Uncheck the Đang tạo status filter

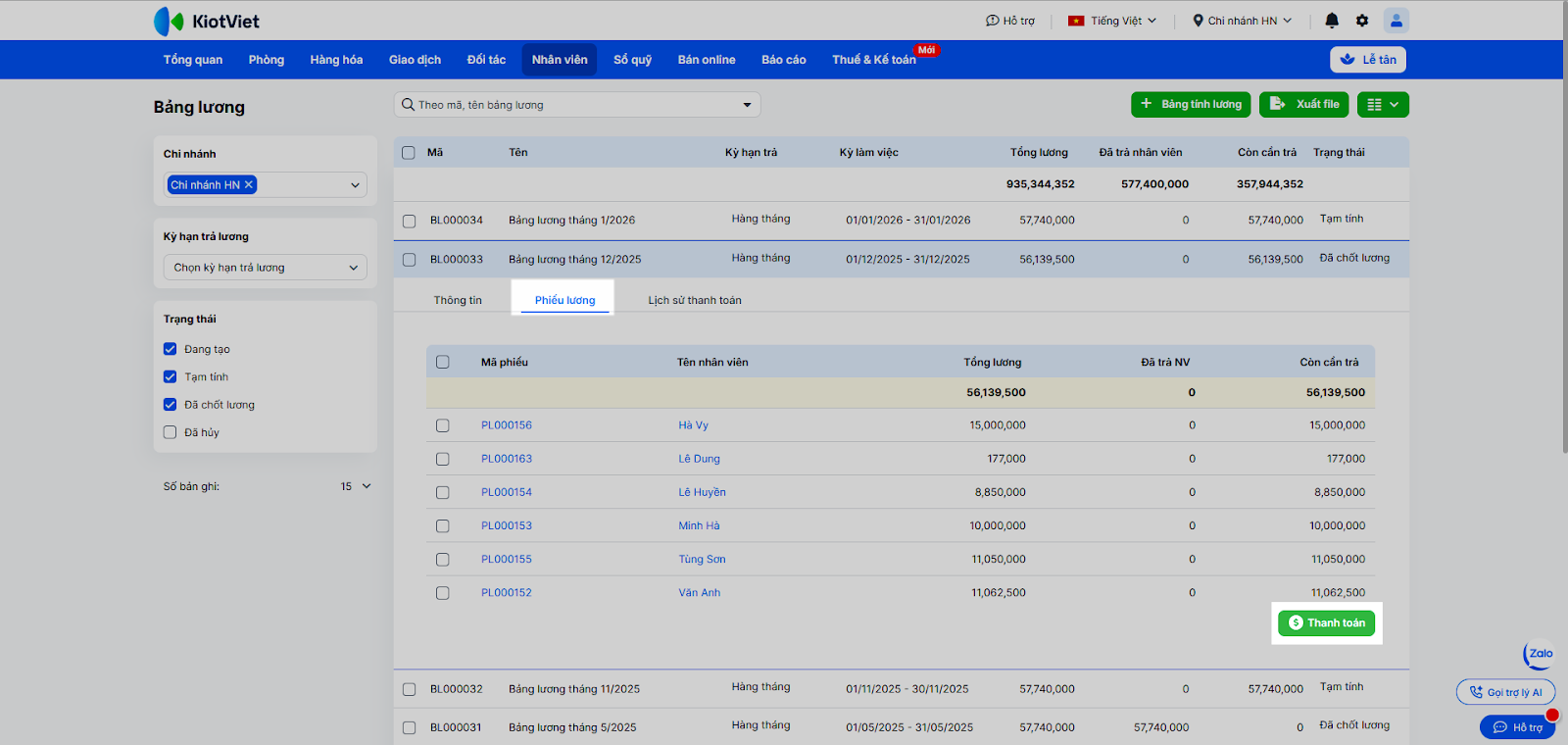point(171,349)
